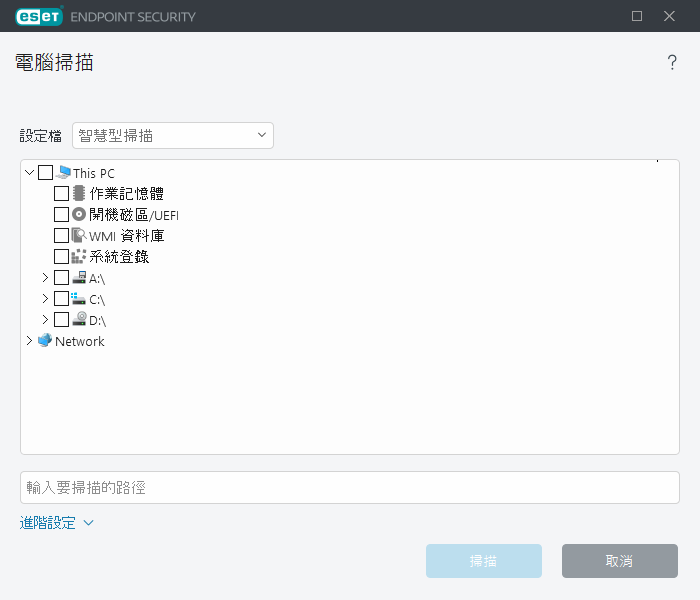Click the WMI 資料庫 database icon
Screen dimensions: 700x600
tap(80, 236)
